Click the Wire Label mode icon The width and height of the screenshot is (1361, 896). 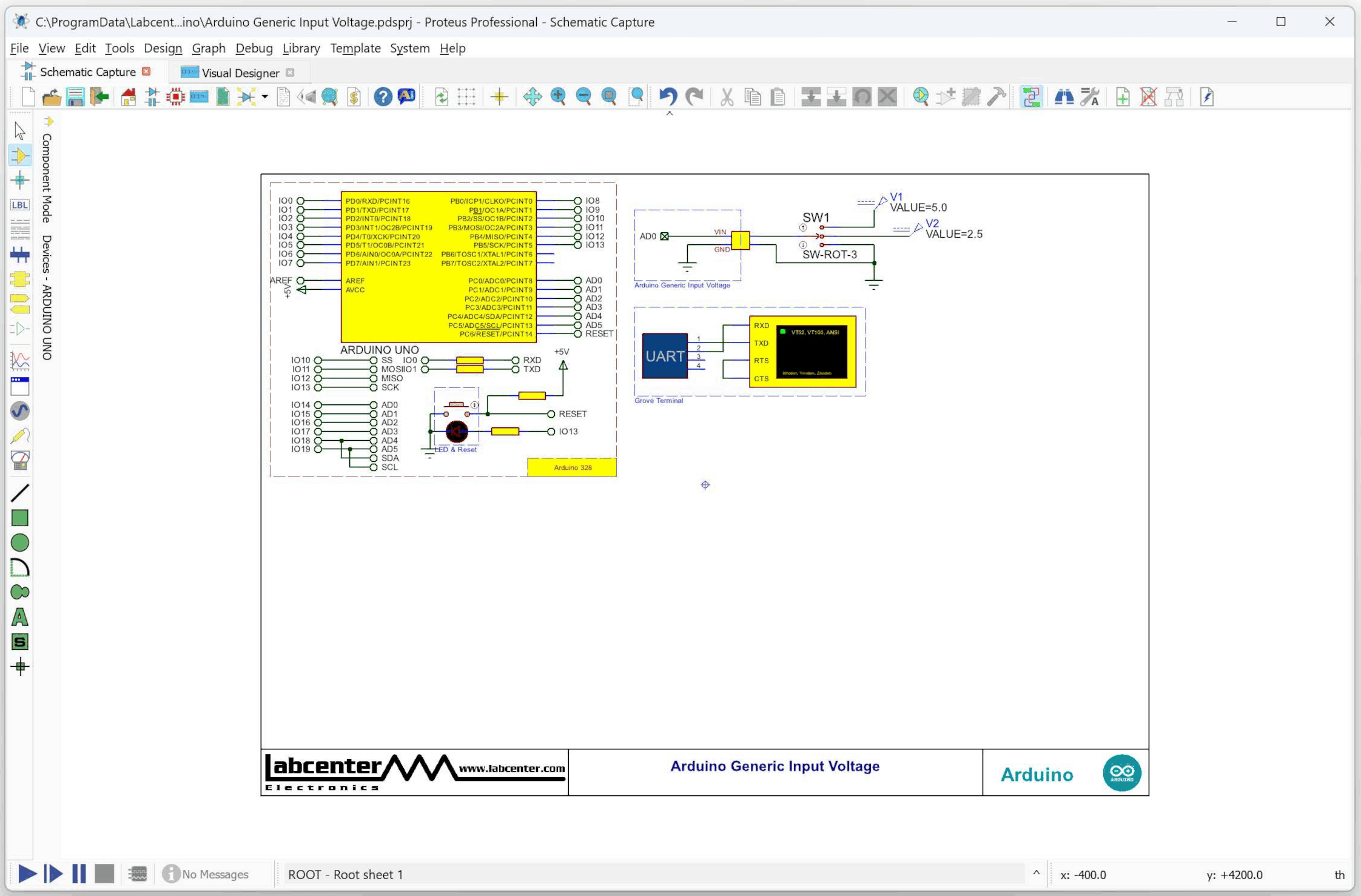[19, 205]
